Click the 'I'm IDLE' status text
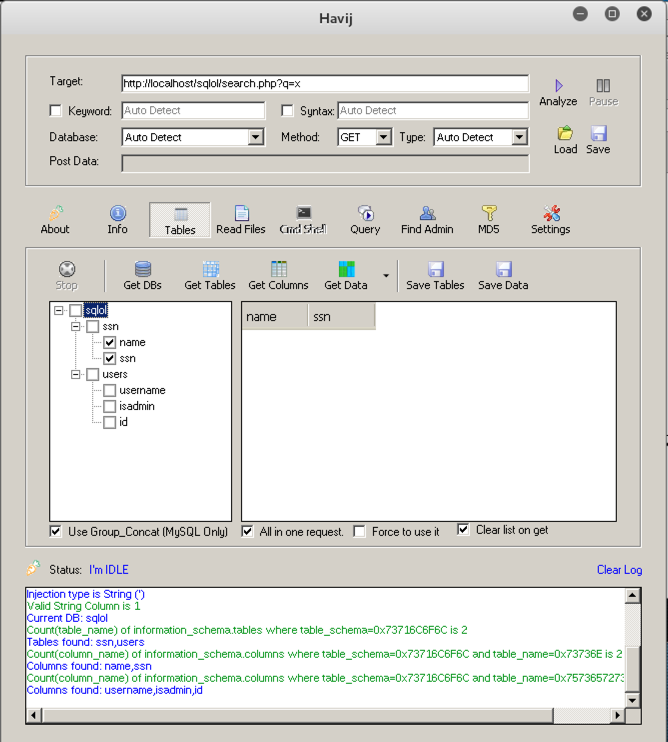Viewport: 668px width, 742px height. coord(109,570)
